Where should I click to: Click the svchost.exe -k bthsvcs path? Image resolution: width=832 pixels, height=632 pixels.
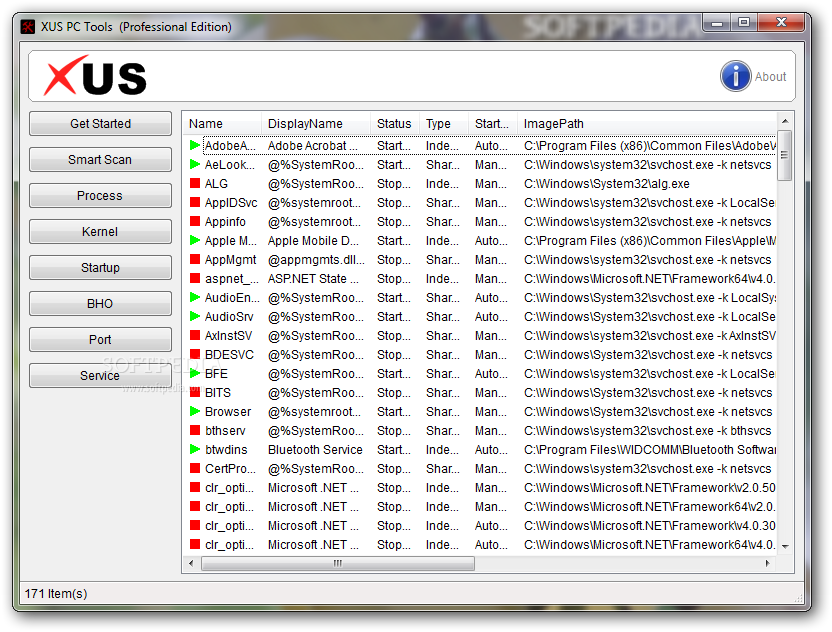pyautogui.click(x=647, y=430)
